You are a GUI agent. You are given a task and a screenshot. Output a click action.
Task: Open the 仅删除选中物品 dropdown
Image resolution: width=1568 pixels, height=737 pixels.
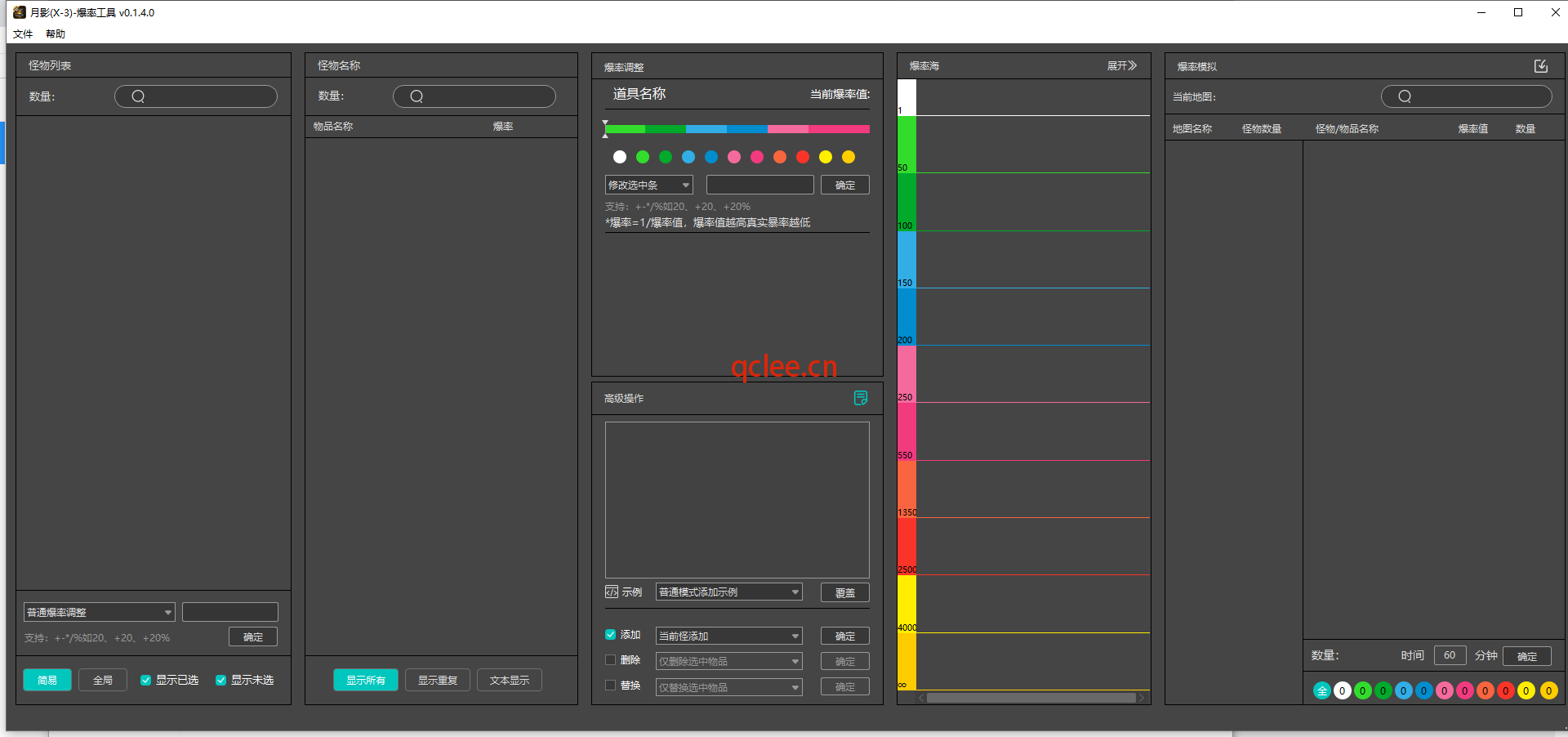click(x=729, y=661)
